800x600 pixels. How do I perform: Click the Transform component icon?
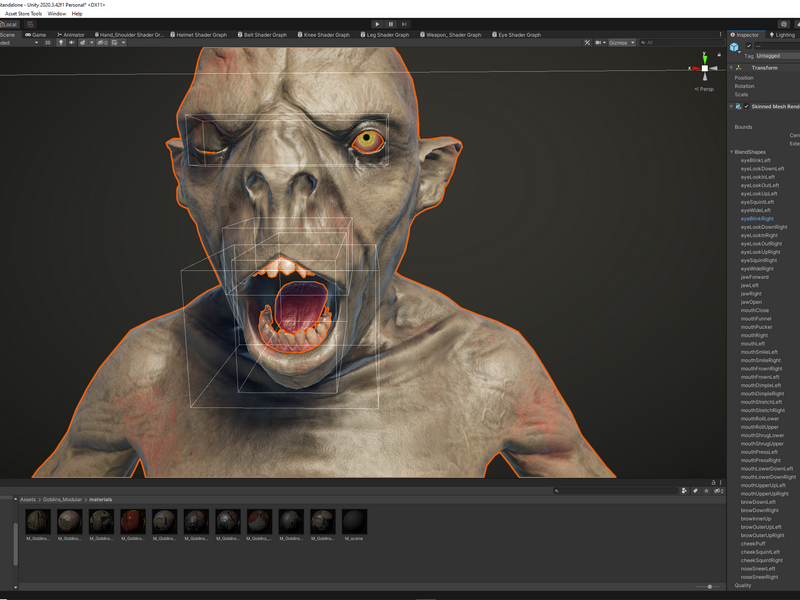(739, 68)
